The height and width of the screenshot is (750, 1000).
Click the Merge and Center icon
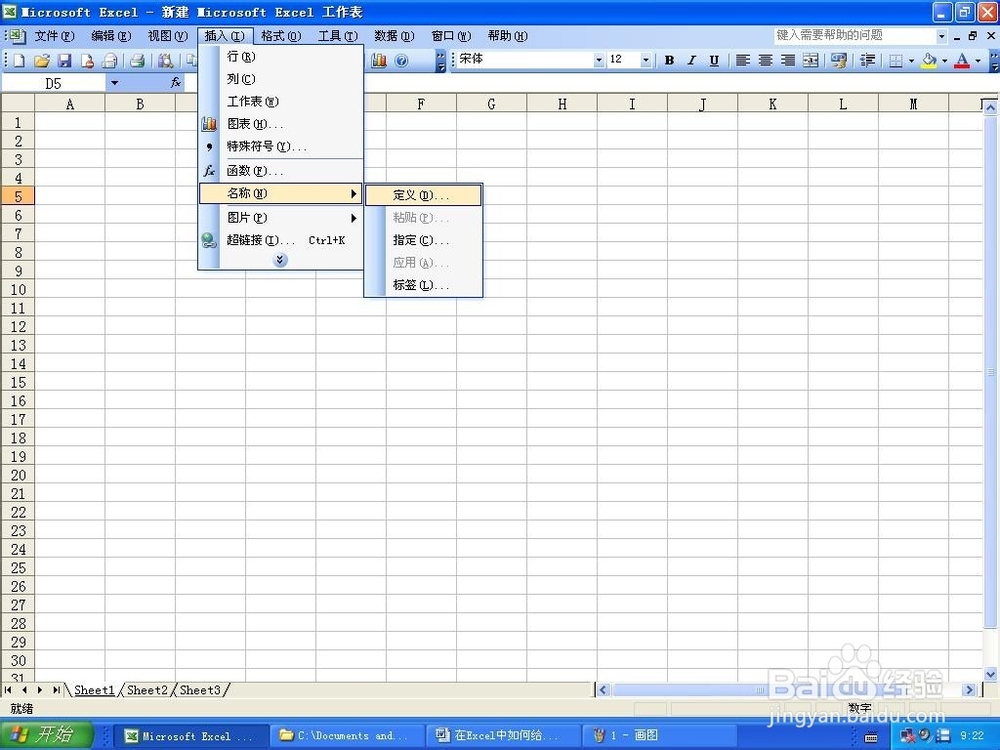click(811, 60)
